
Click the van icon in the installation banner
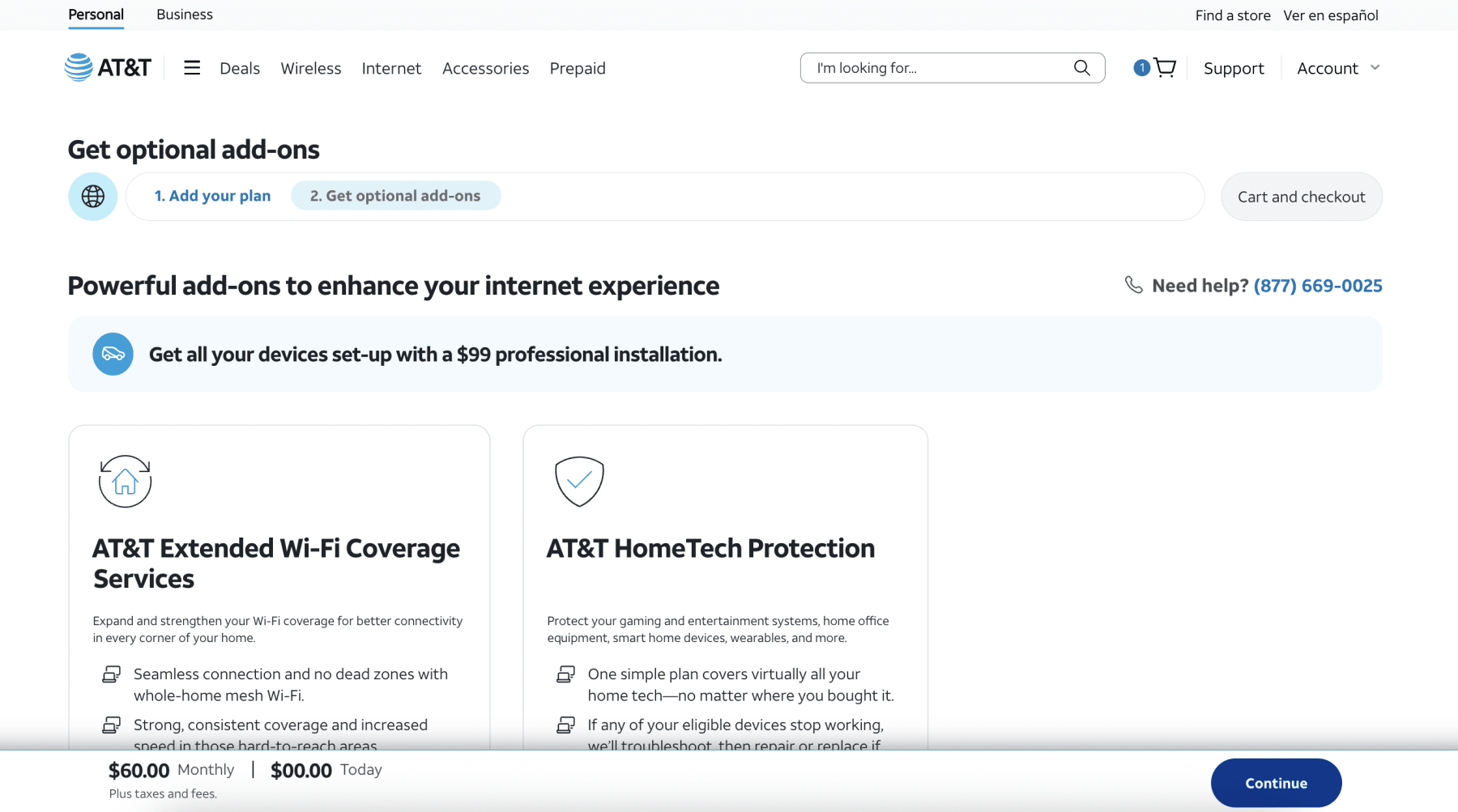tap(113, 354)
